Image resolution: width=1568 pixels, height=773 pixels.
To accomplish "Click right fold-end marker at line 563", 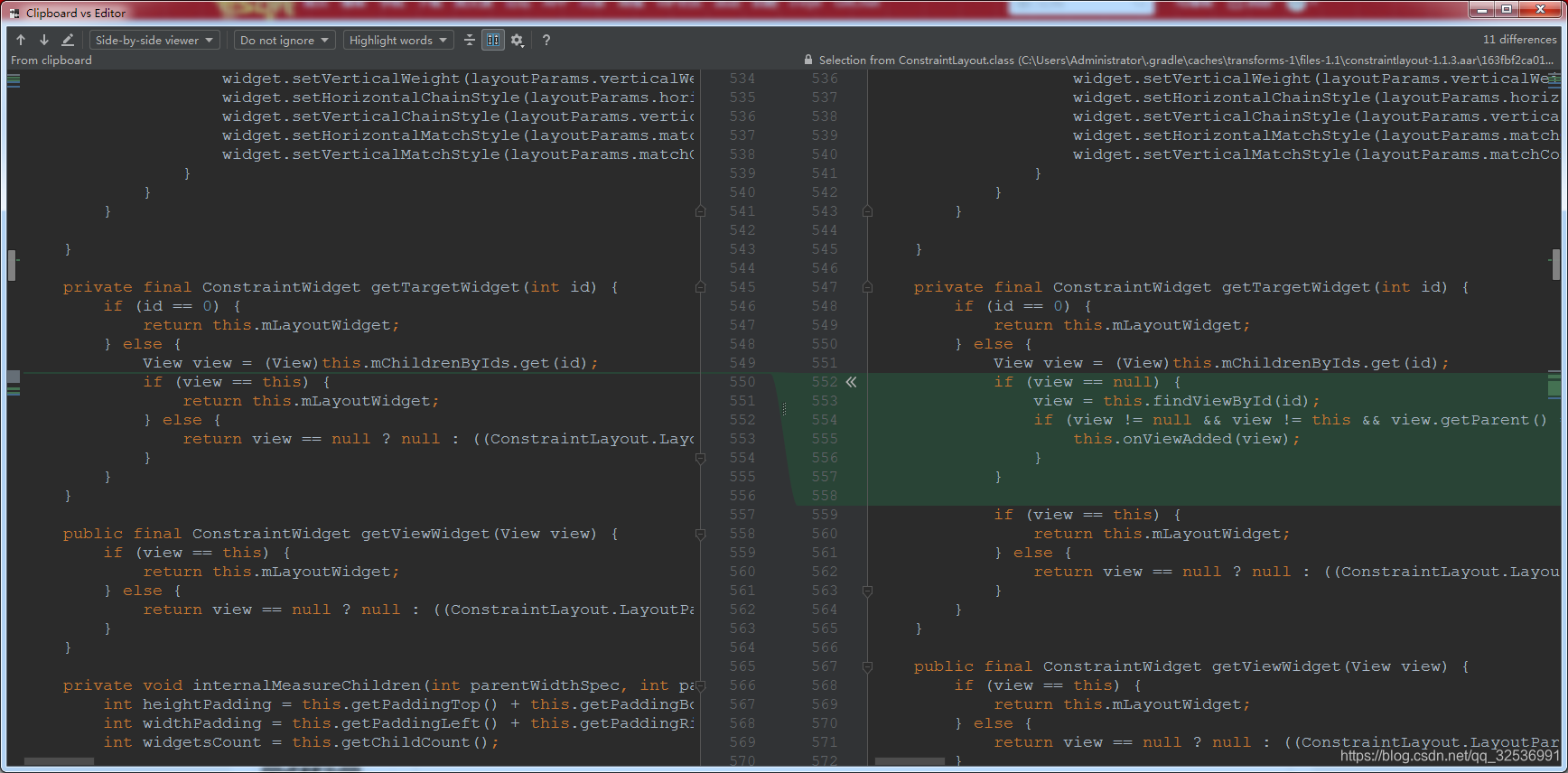I will 867,591.
